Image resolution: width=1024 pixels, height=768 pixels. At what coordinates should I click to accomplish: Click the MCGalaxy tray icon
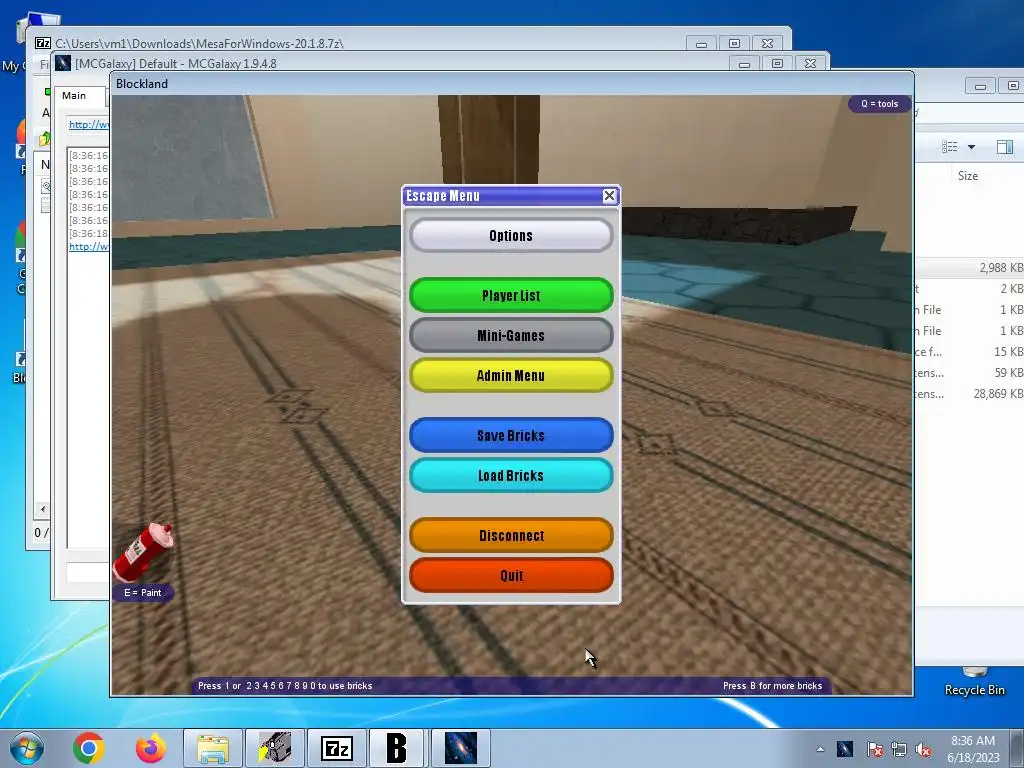click(844, 749)
